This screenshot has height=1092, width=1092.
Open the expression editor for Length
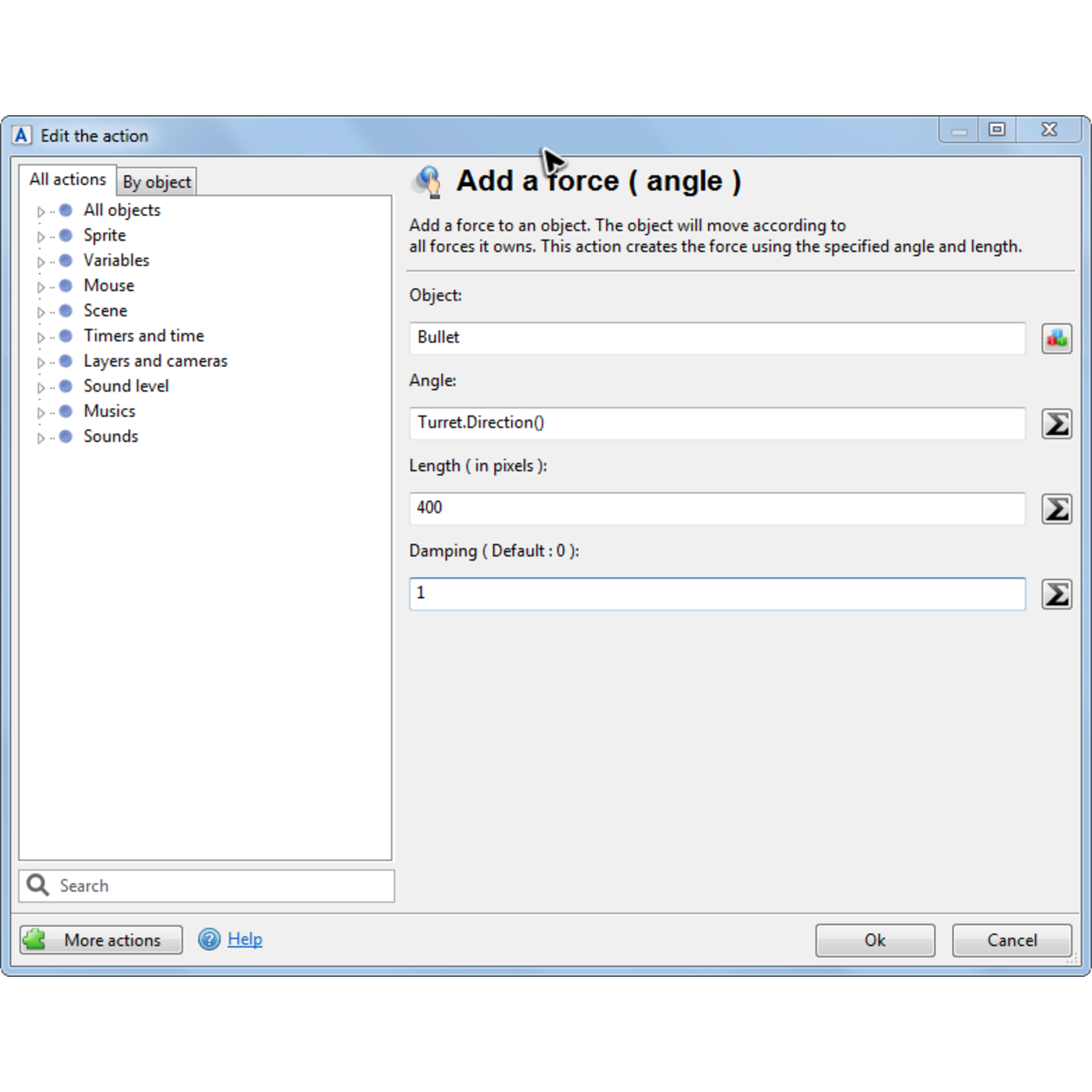pos(1056,508)
